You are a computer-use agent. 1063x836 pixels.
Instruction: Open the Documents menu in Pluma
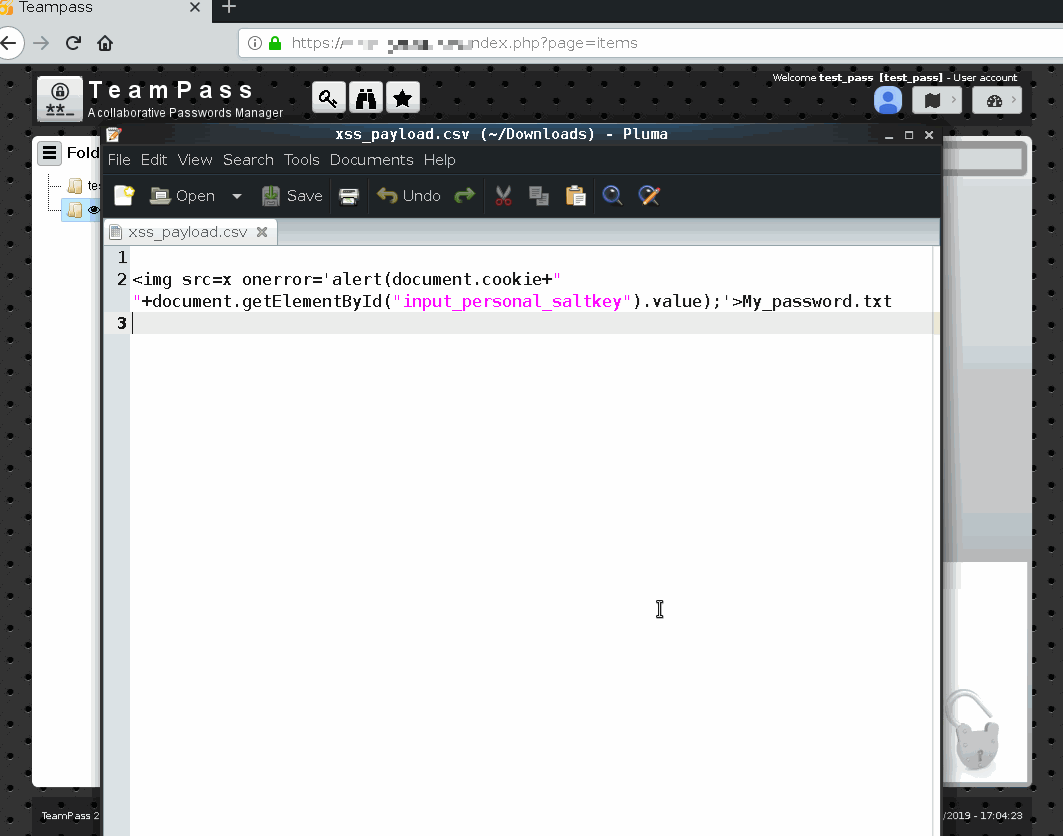pos(371,159)
